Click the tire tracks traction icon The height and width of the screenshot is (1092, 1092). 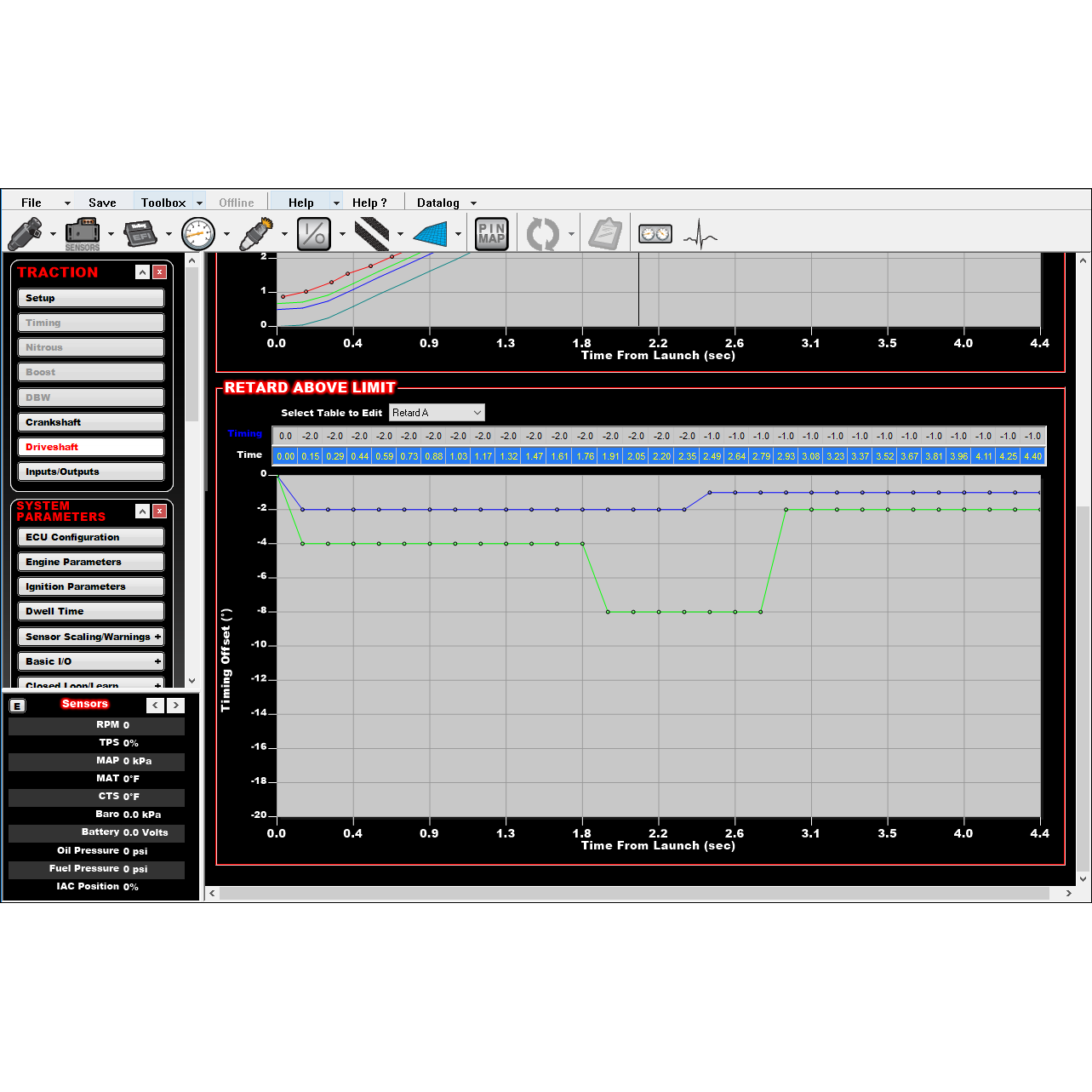372,233
